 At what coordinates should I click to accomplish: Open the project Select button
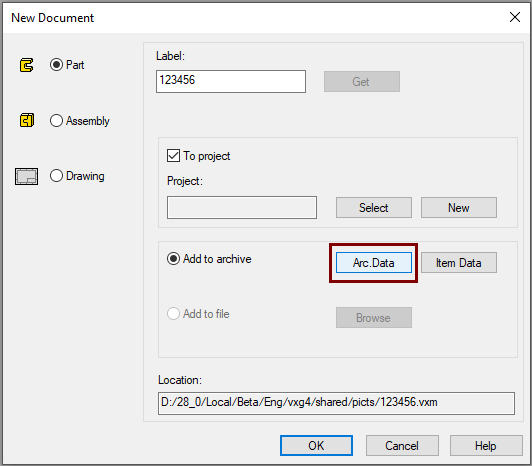point(374,207)
